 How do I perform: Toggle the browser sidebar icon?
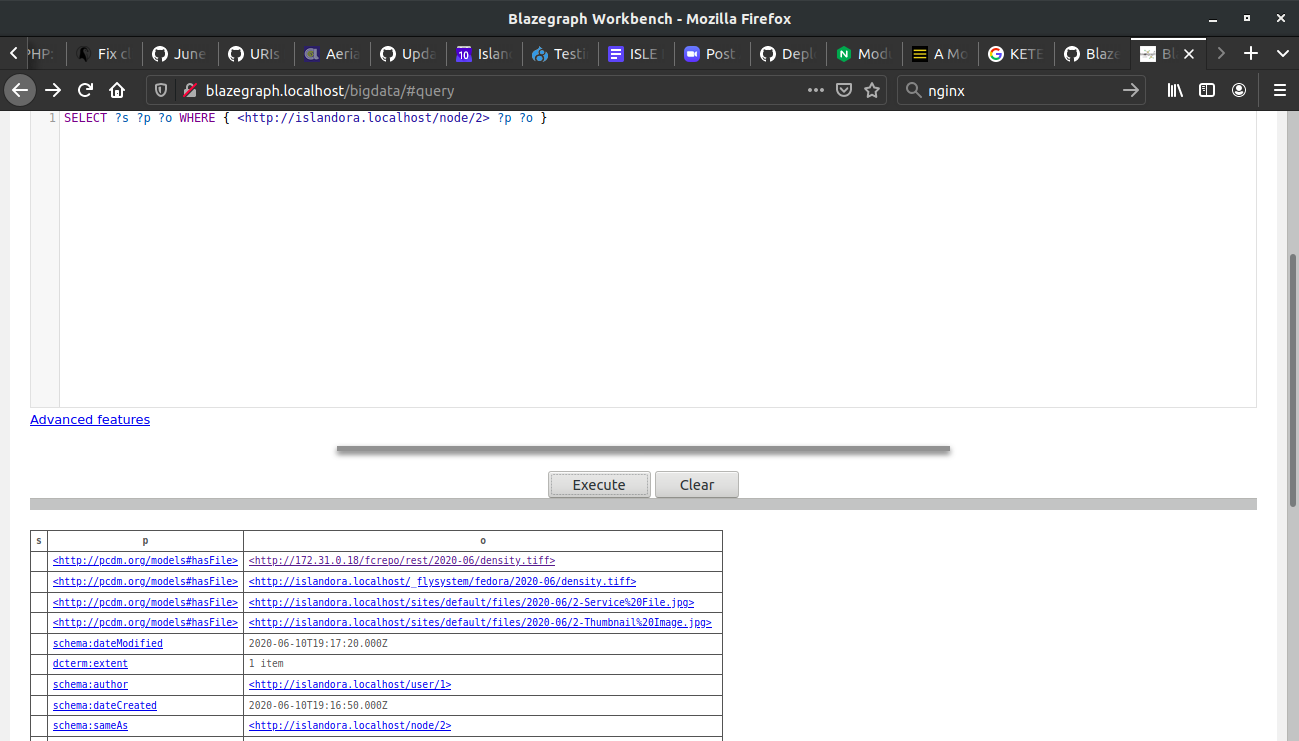1207,90
